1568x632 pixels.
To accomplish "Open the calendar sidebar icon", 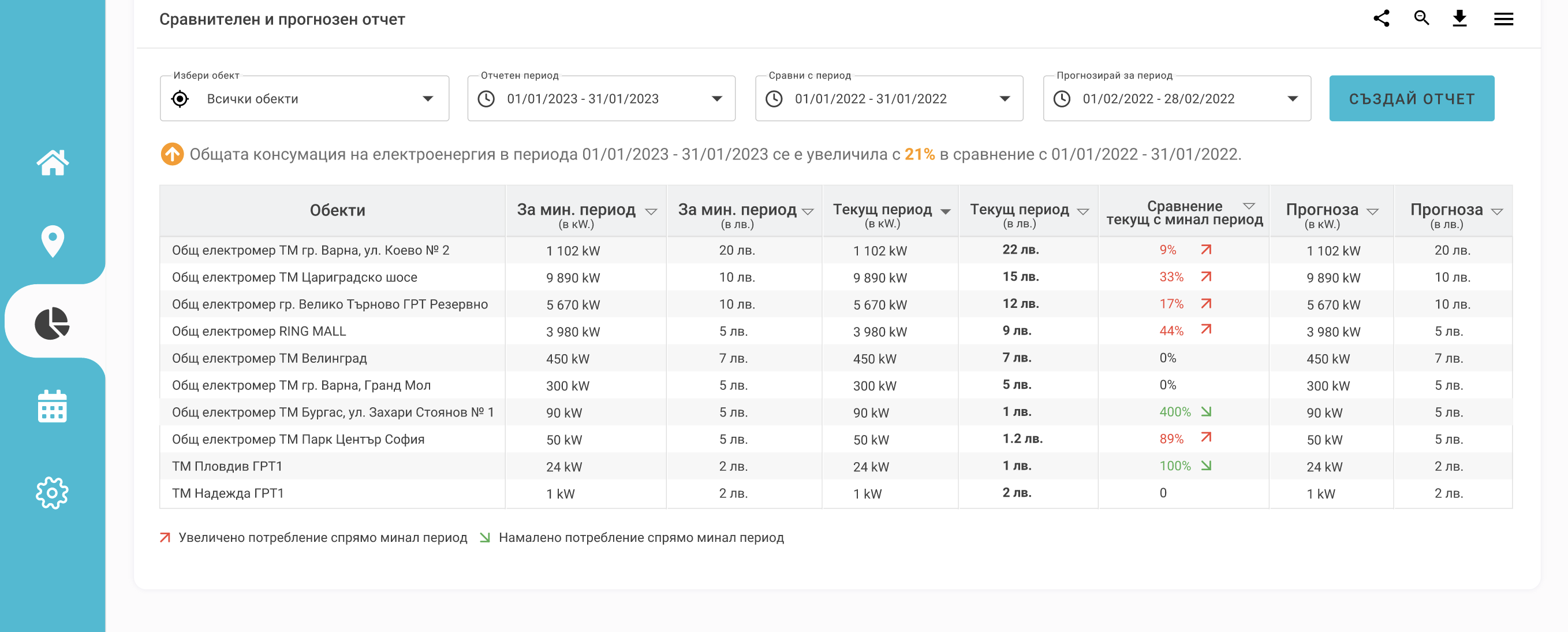I will coord(53,406).
